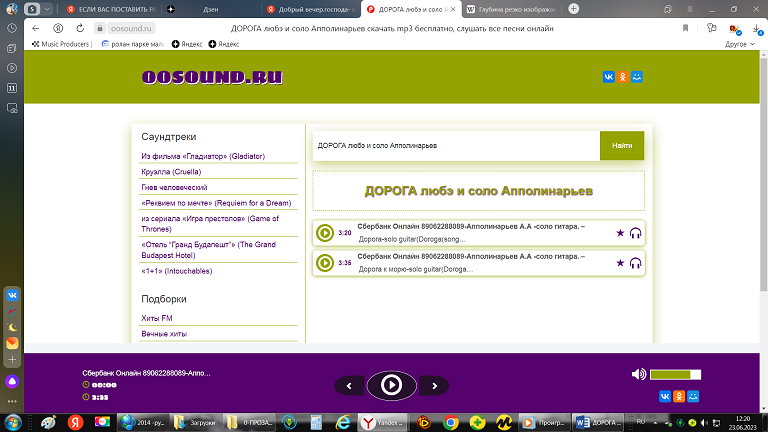
Task: Open the mail shortcut in browser sidebar
Action: (12, 343)
